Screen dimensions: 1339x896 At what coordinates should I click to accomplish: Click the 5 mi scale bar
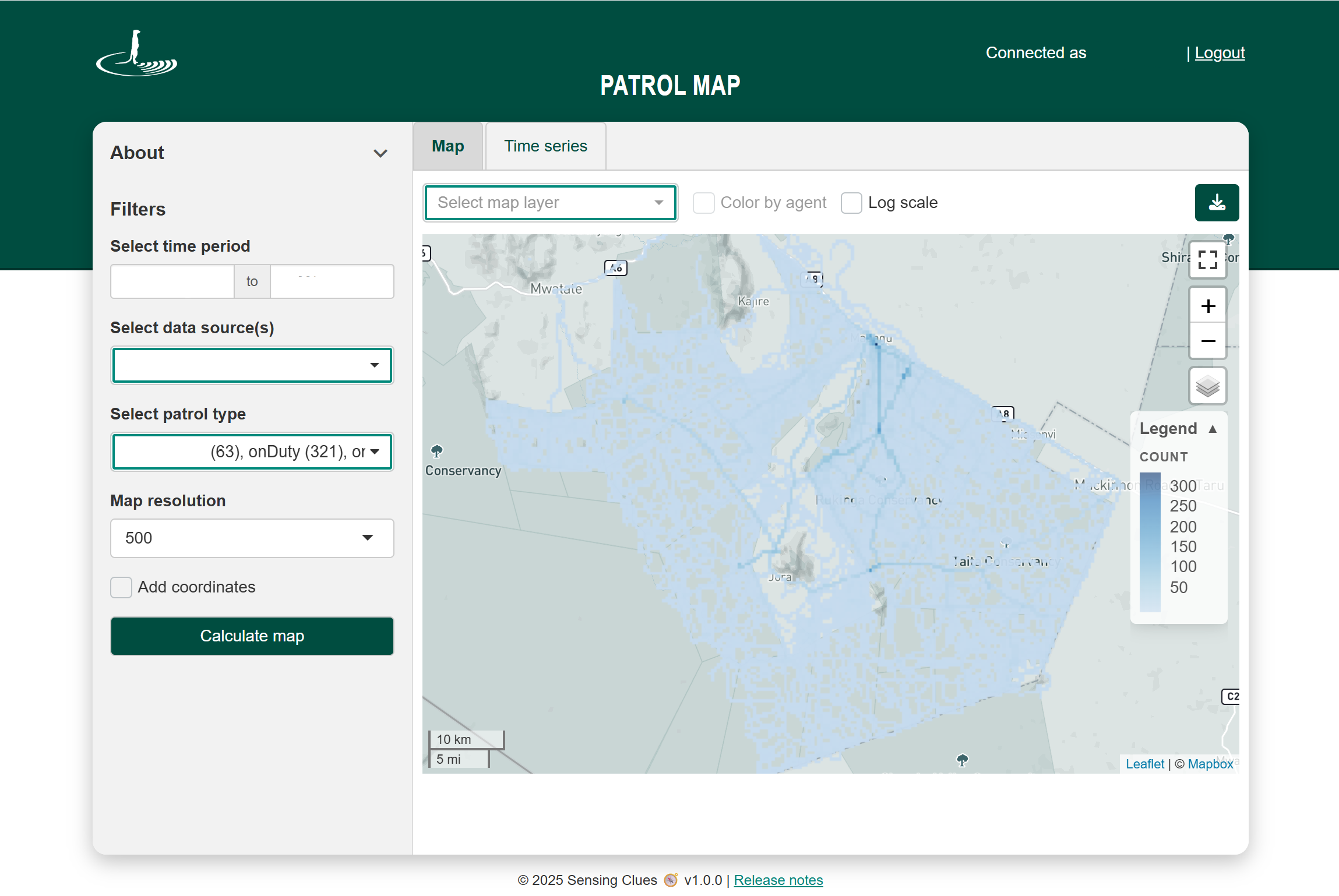click(459, 759)
